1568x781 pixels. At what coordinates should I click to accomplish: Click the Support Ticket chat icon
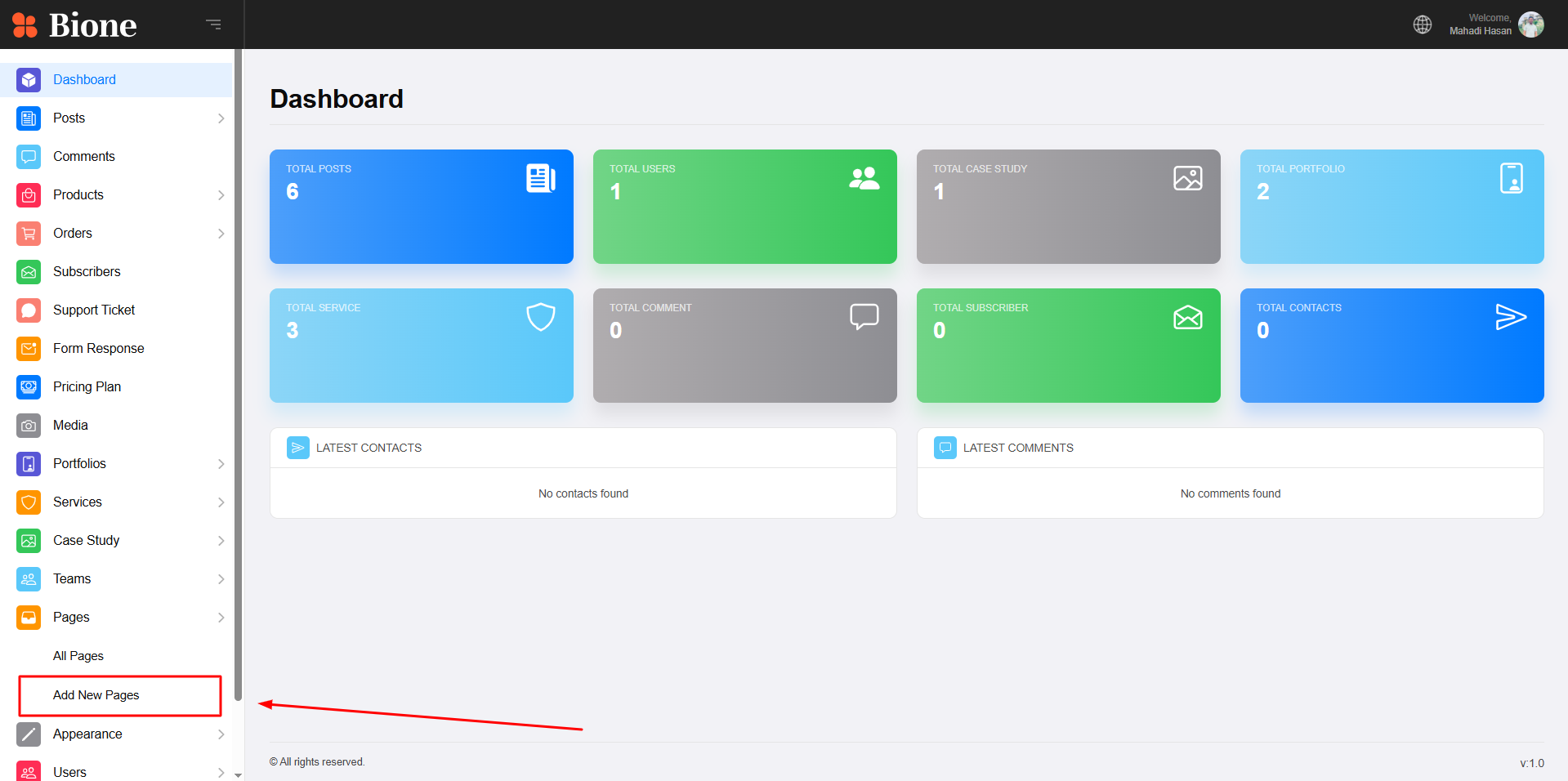coord(29,310)
